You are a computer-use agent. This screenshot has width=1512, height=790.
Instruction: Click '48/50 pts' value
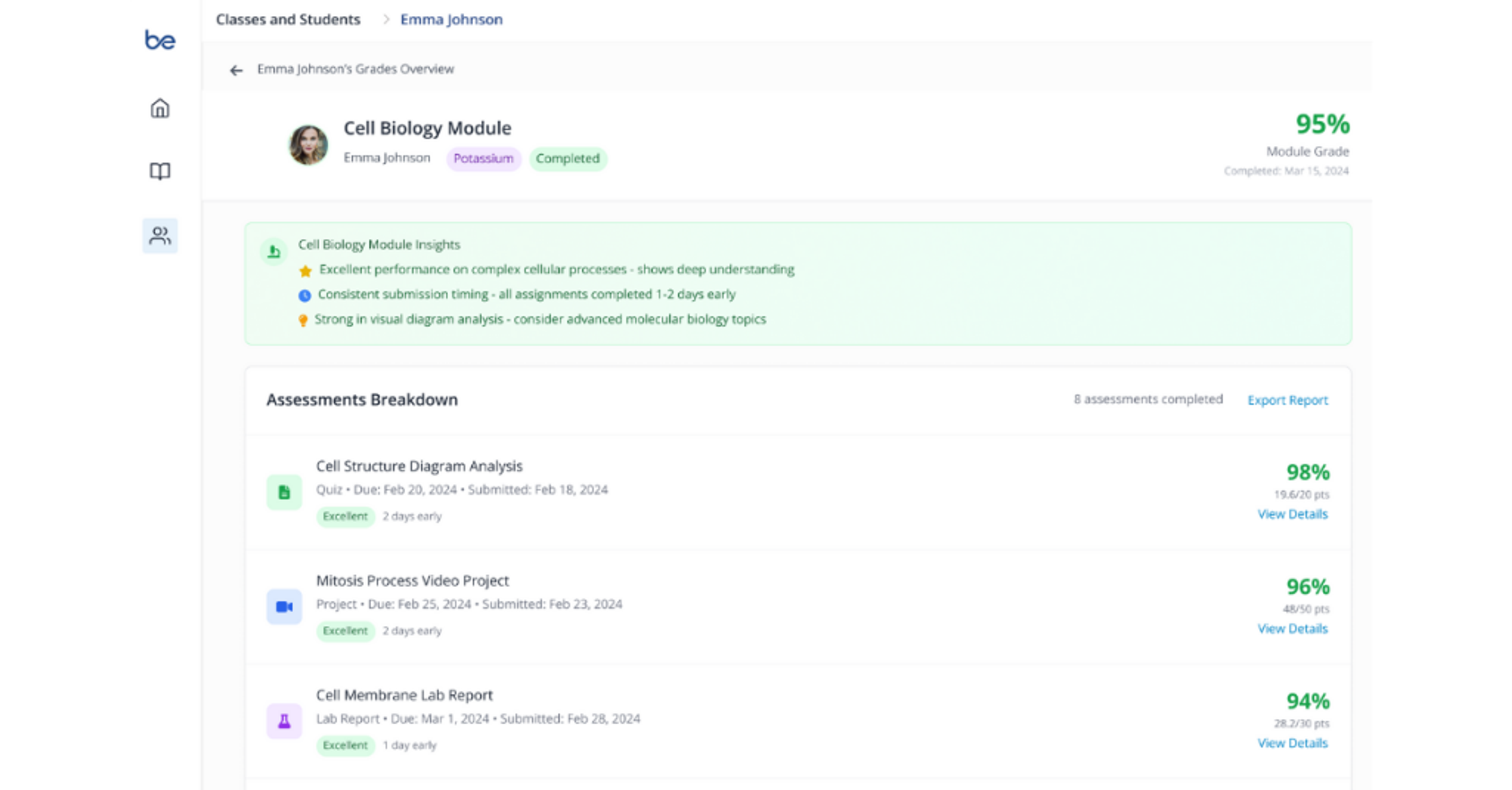pyautogui.click(x=1306, y=609)
